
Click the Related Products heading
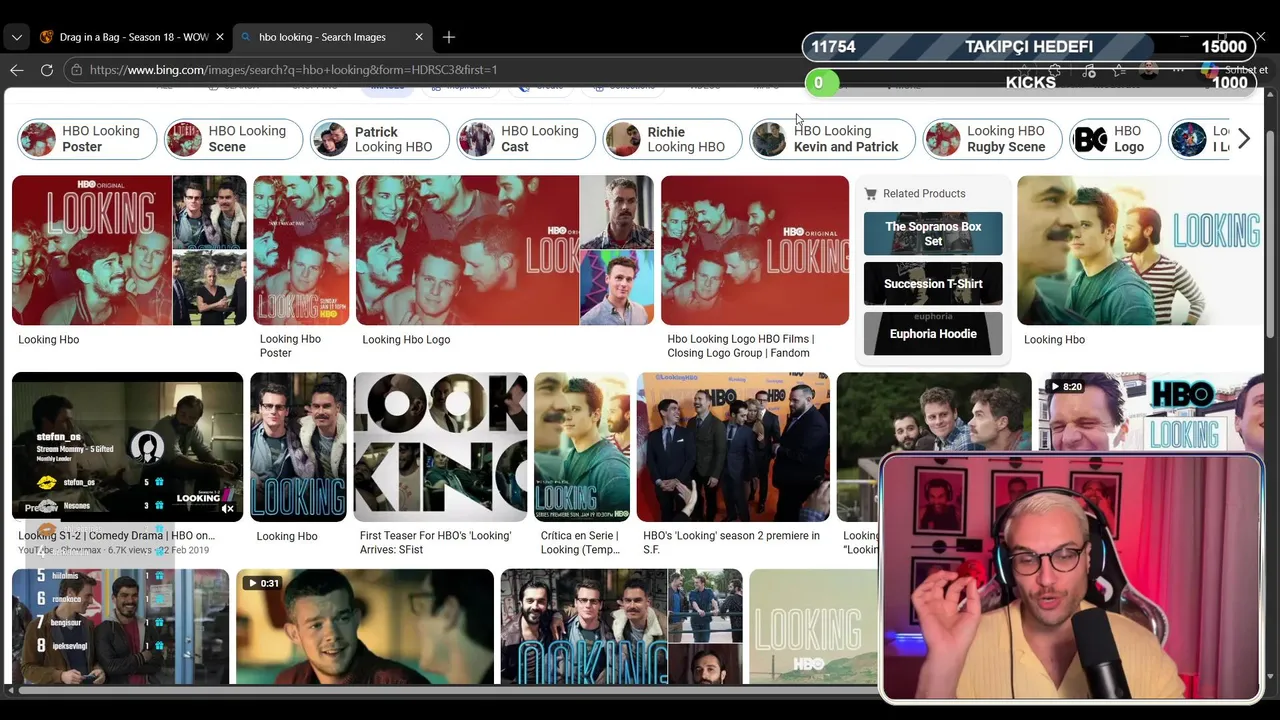click(924, 194)
